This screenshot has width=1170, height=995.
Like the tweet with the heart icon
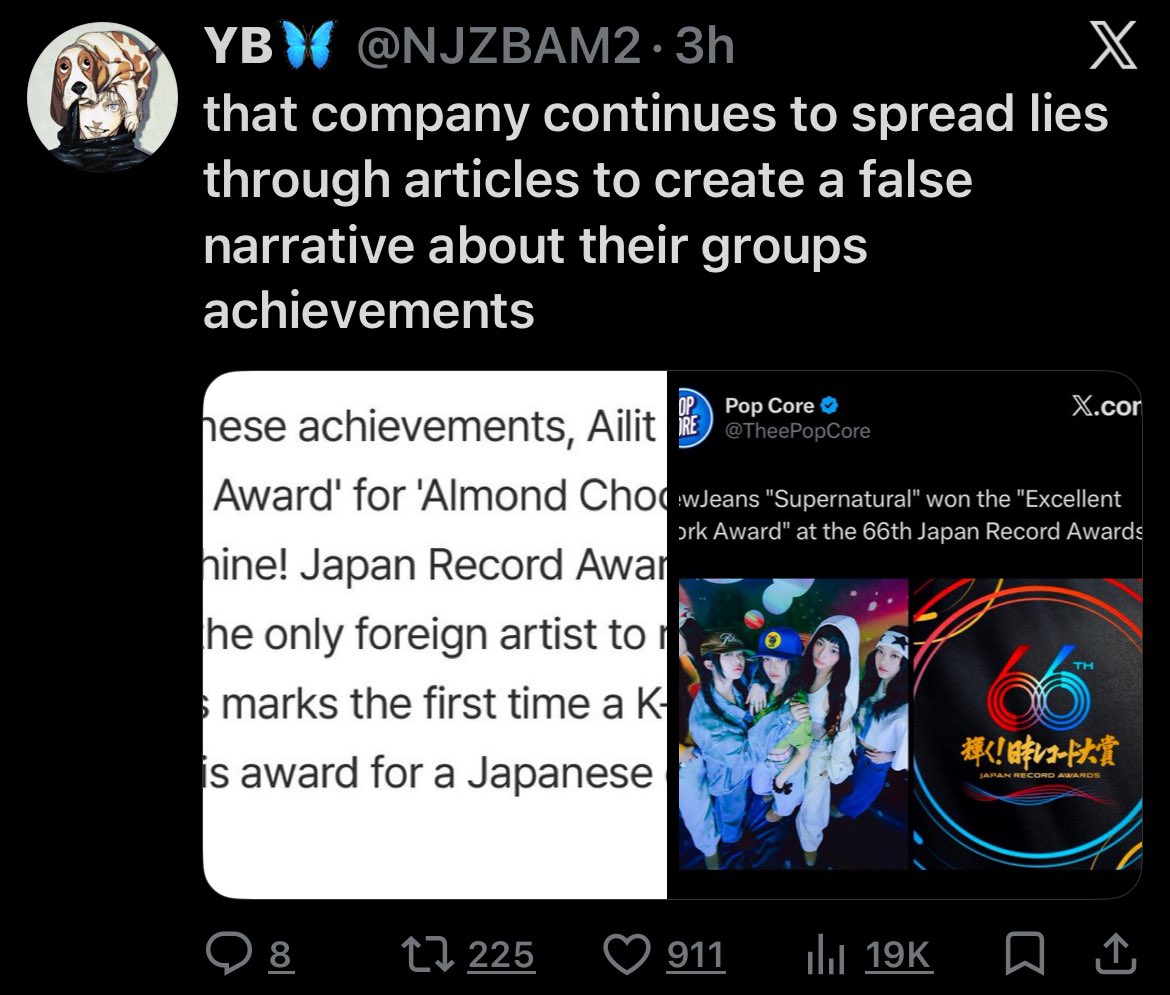[x=626, y=955]
